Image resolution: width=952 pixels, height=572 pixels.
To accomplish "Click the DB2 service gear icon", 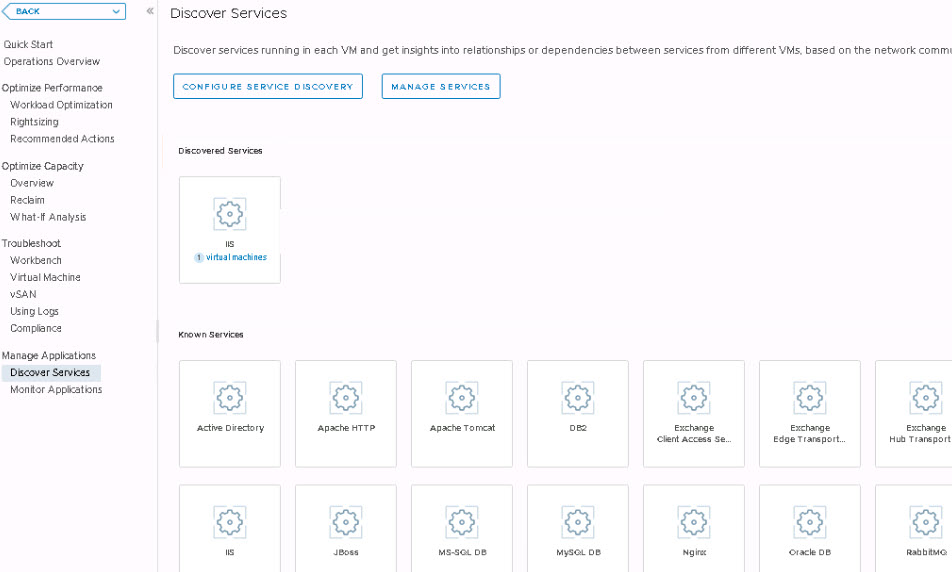I will (578, 398).
